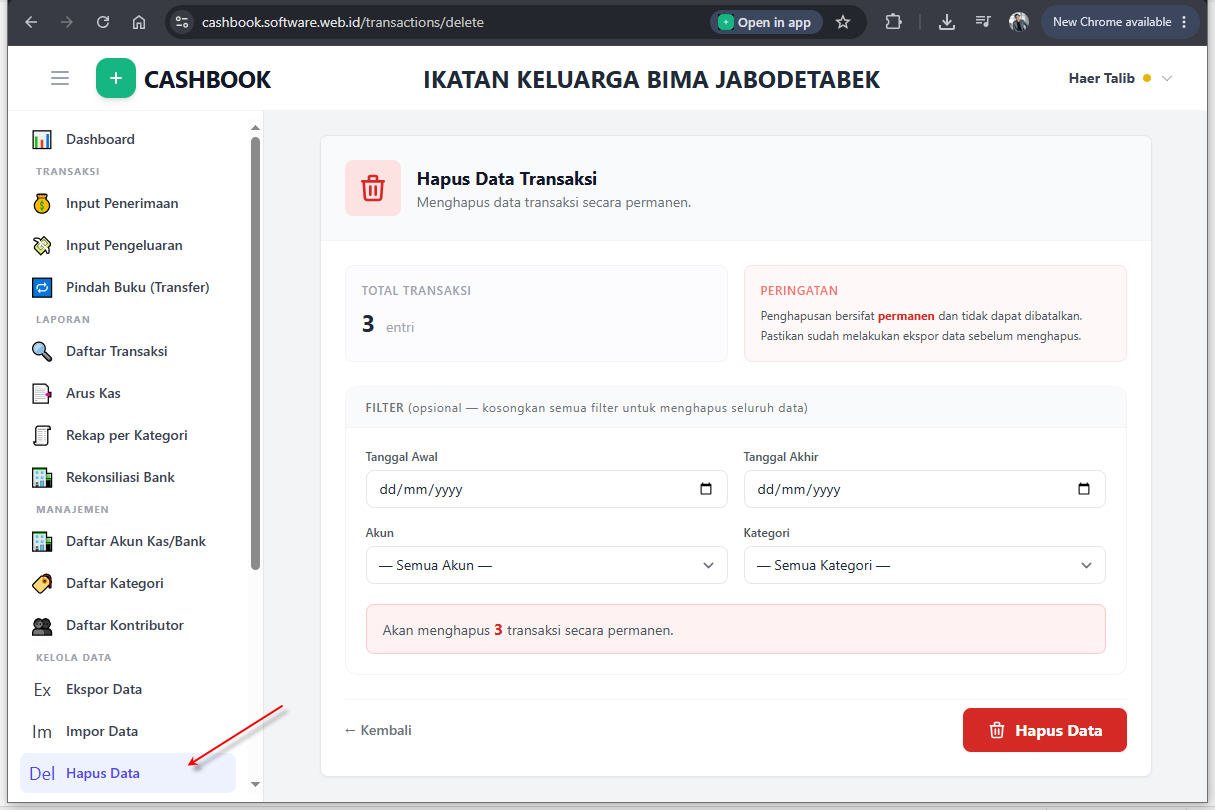Viewport: 1215px width, 810px height.
Task: Go back with browser back arrow
Action: click(31, 22)
